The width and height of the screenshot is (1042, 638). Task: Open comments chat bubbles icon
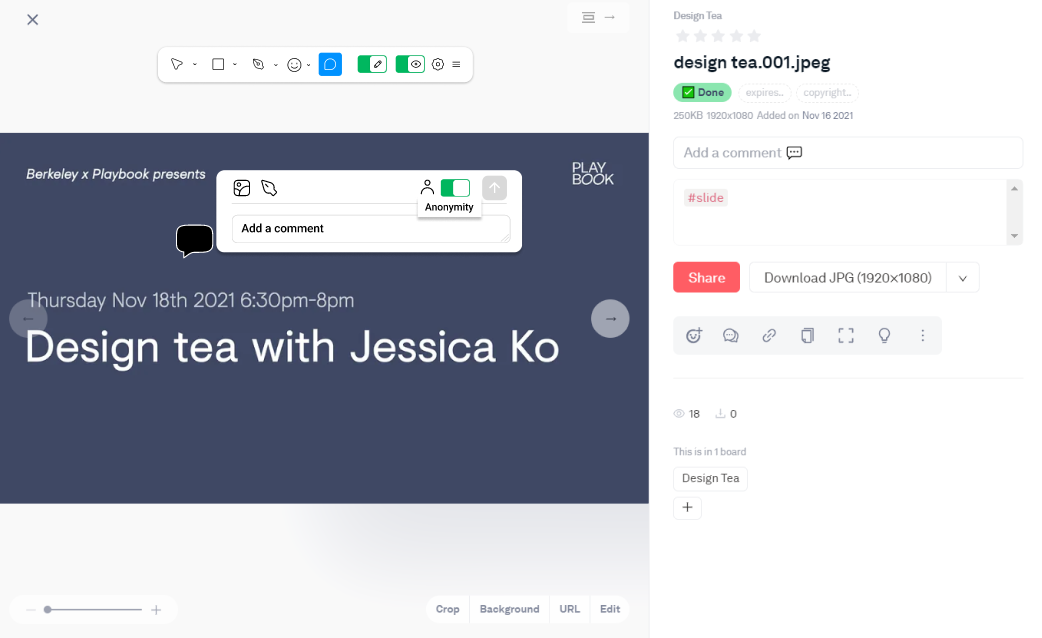[x=731, y=336]
